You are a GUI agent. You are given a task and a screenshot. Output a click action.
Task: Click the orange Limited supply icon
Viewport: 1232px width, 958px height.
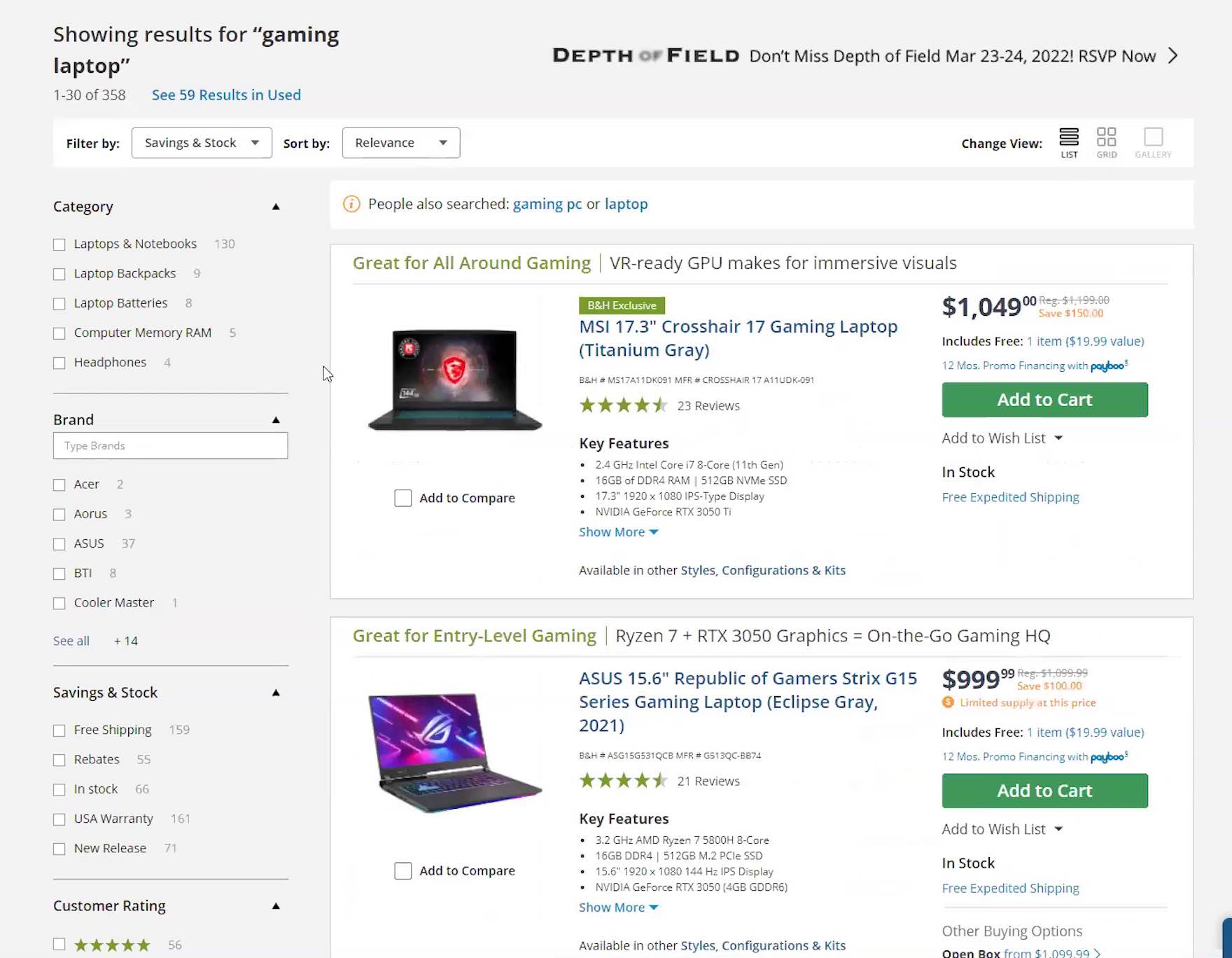click(948, 702)
